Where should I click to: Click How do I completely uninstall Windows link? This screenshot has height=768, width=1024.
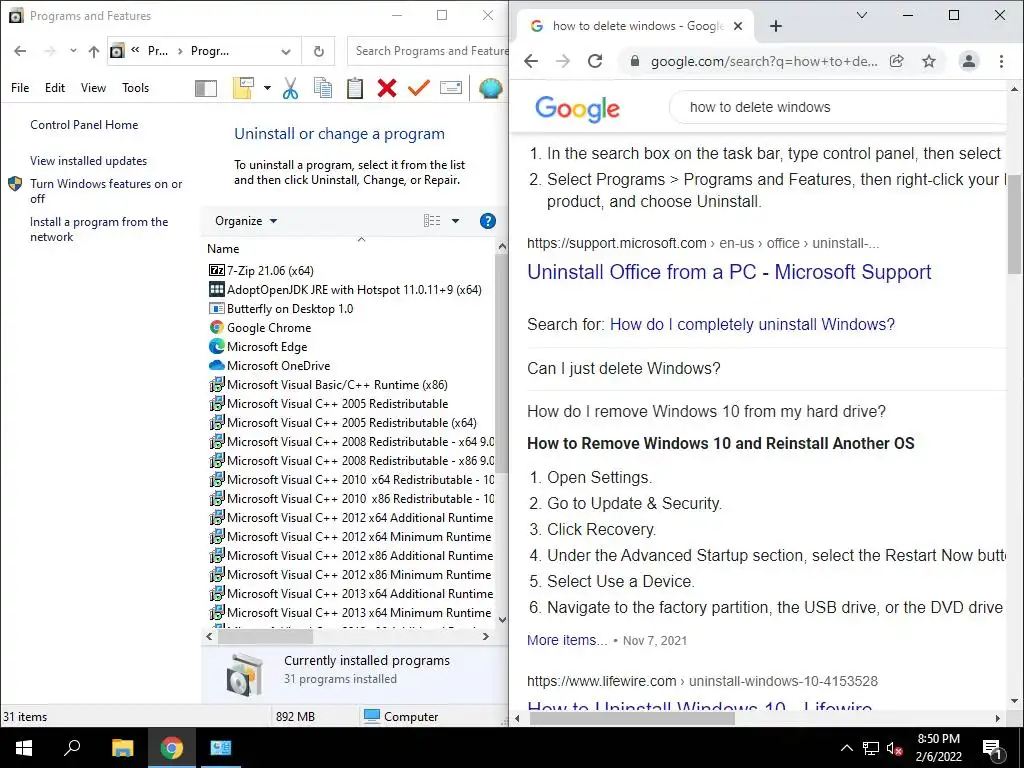point(752,324)
